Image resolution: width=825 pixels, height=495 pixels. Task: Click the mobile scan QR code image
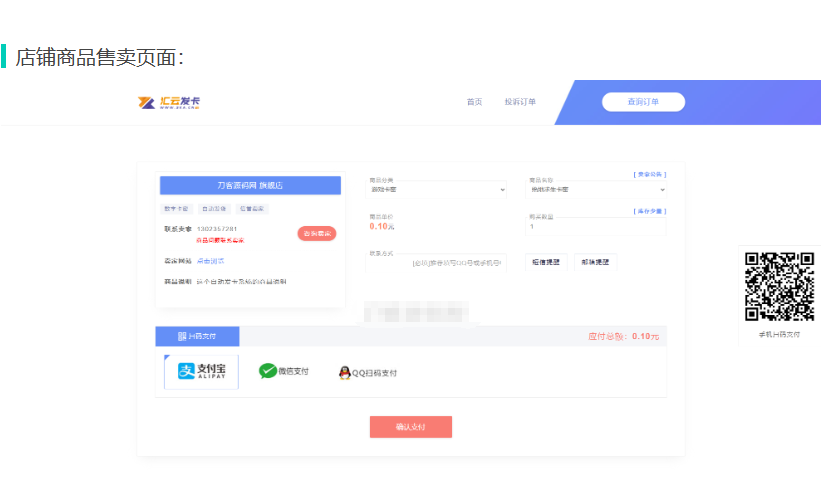(780, 287)
